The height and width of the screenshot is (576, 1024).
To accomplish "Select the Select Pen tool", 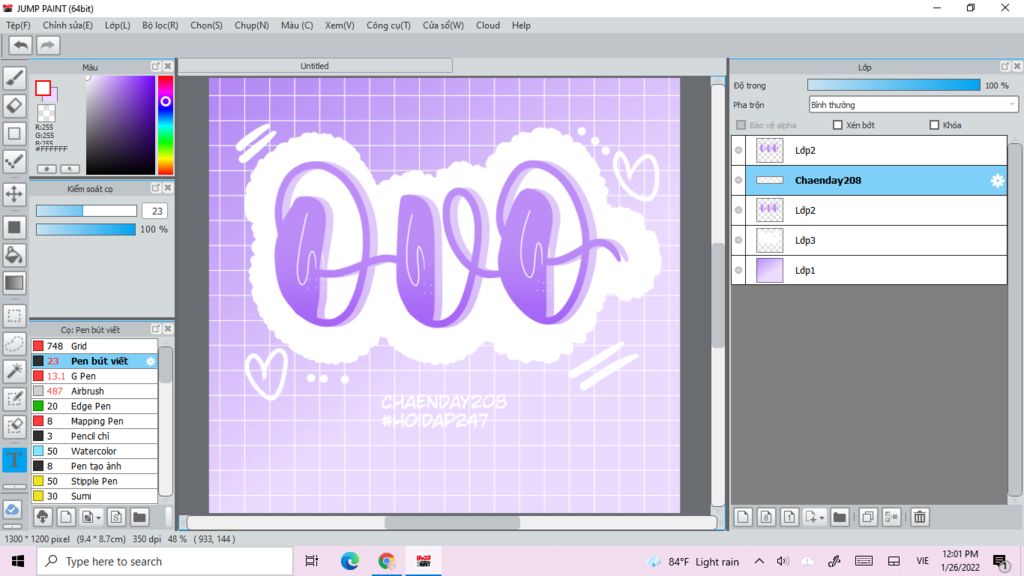I will (x=14, y=399).
